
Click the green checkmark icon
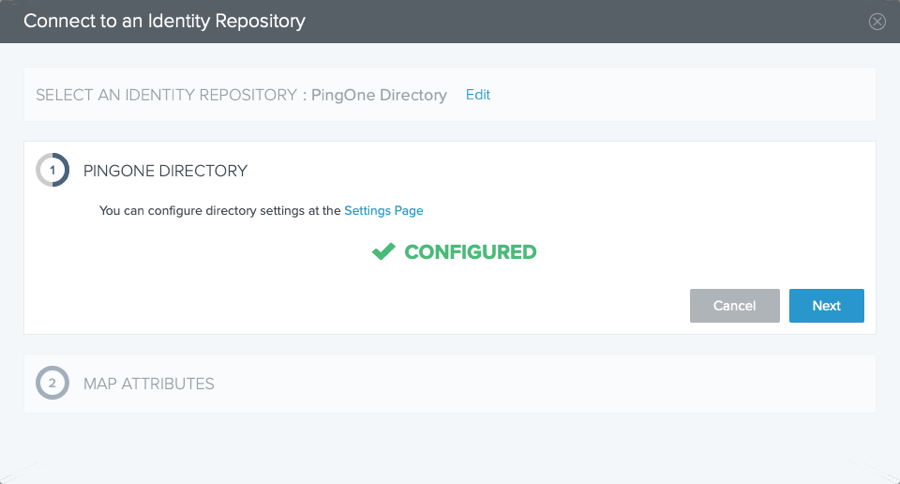coord(383,251)
